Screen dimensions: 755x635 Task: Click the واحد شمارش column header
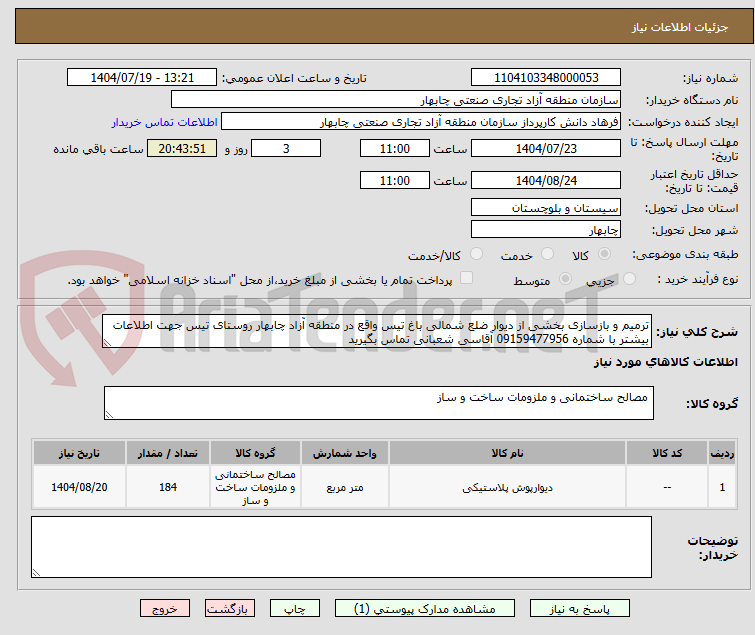[x=345, y=453]
